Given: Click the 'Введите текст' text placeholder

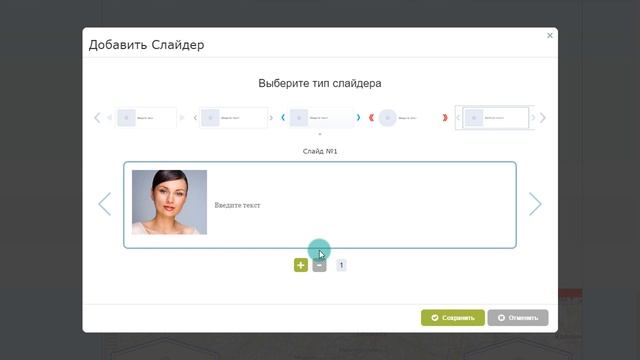Looking at the screenshot, I should pos(237,205).
